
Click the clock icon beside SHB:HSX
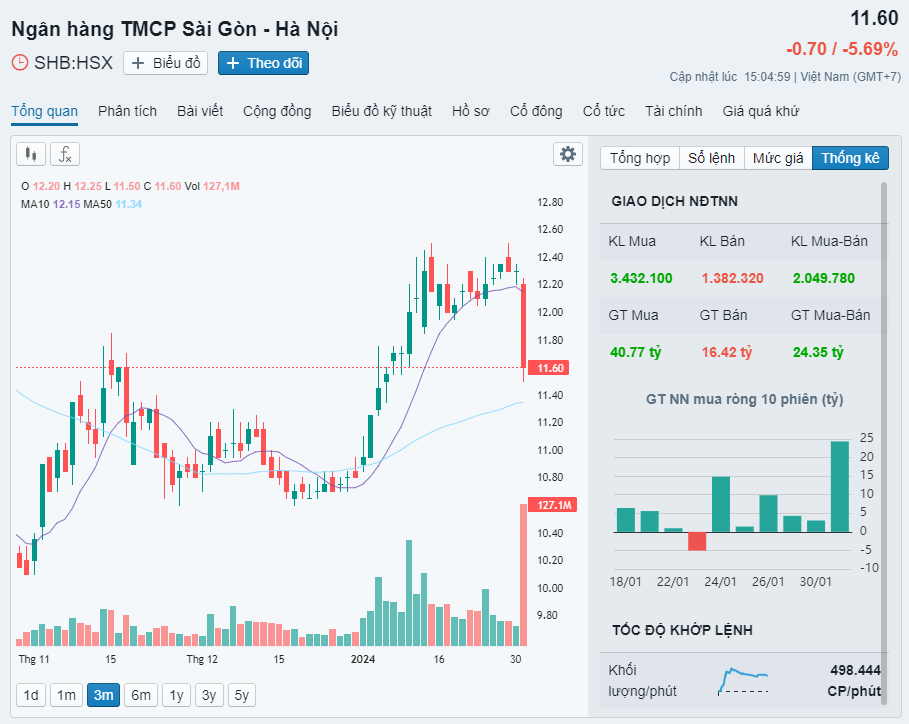point(20,63)
